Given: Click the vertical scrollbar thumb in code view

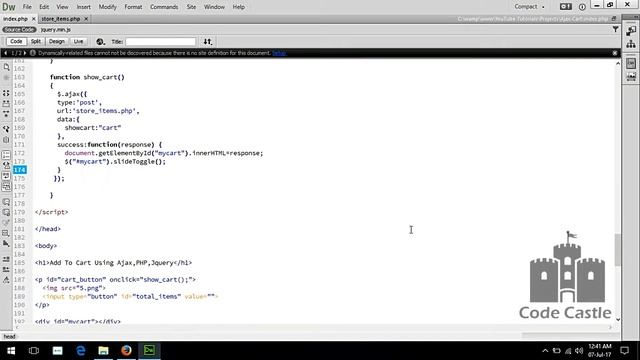Looking at the screenshot, I should tap(618, 249).
